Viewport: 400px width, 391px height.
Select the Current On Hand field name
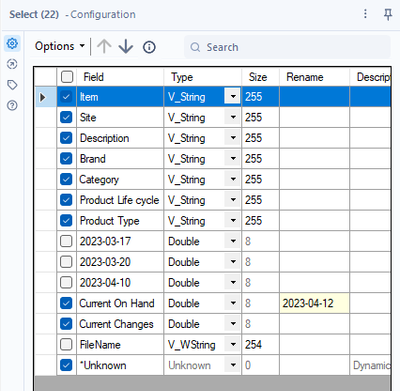[x=120, y=303]
